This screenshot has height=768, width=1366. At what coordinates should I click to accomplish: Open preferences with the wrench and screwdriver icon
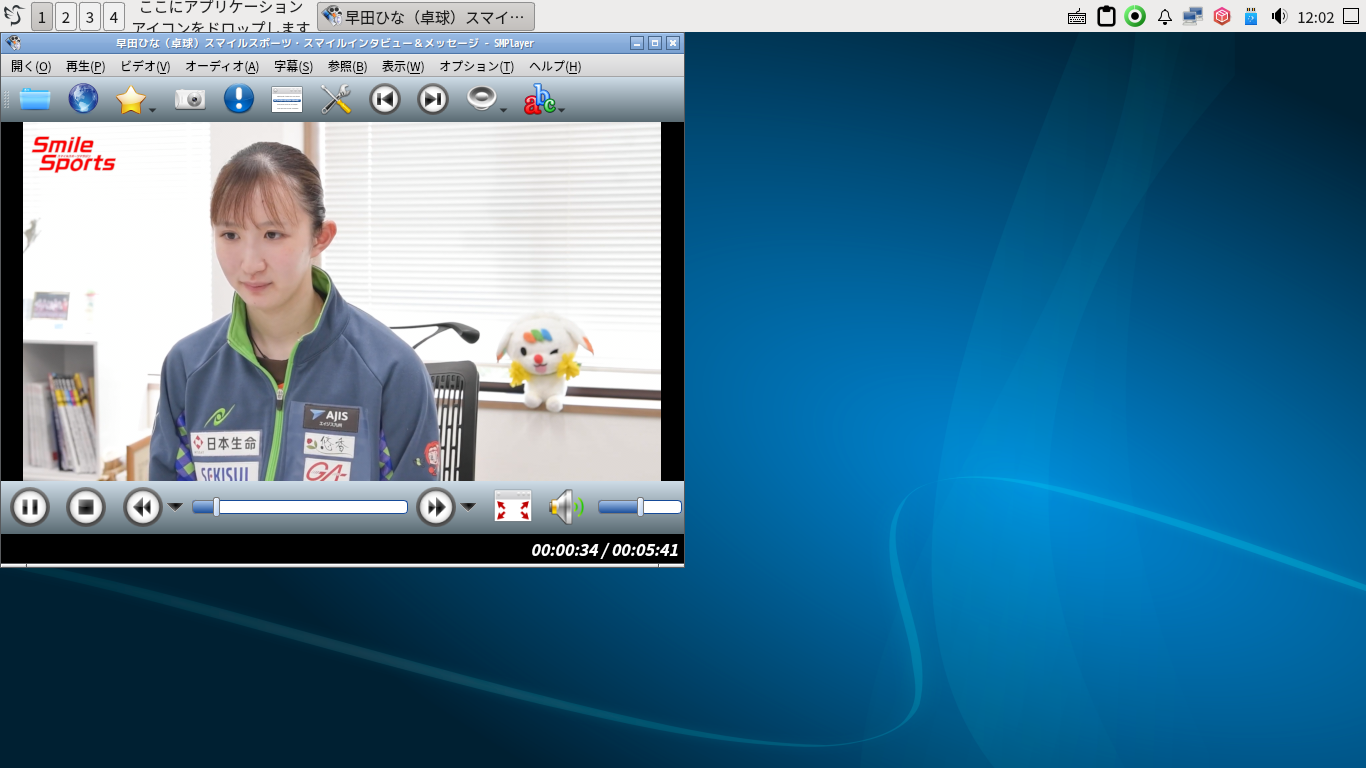(336, 99)
